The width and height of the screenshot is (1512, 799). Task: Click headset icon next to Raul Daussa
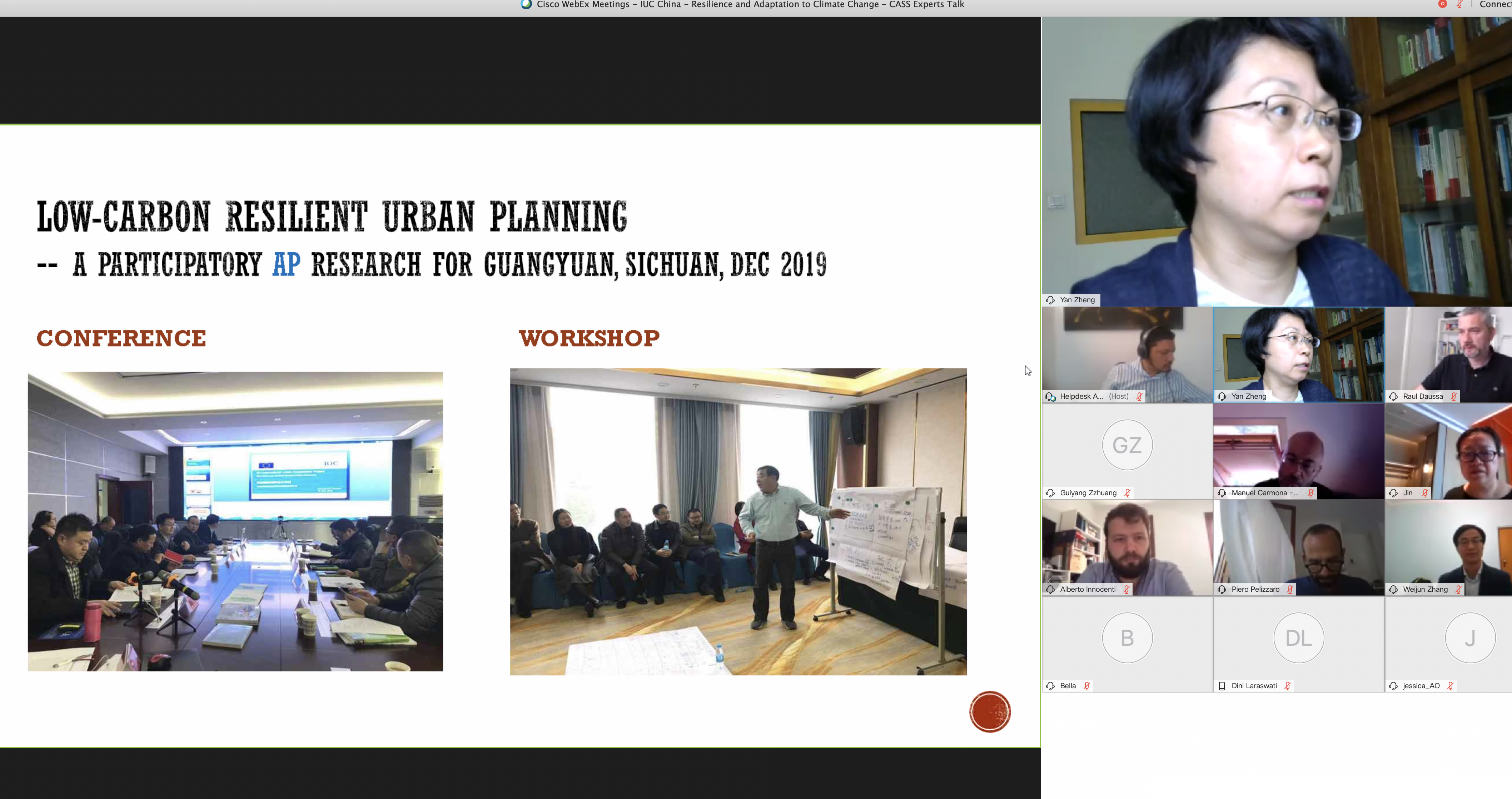pyautogui.click(x=1393, y=397)
